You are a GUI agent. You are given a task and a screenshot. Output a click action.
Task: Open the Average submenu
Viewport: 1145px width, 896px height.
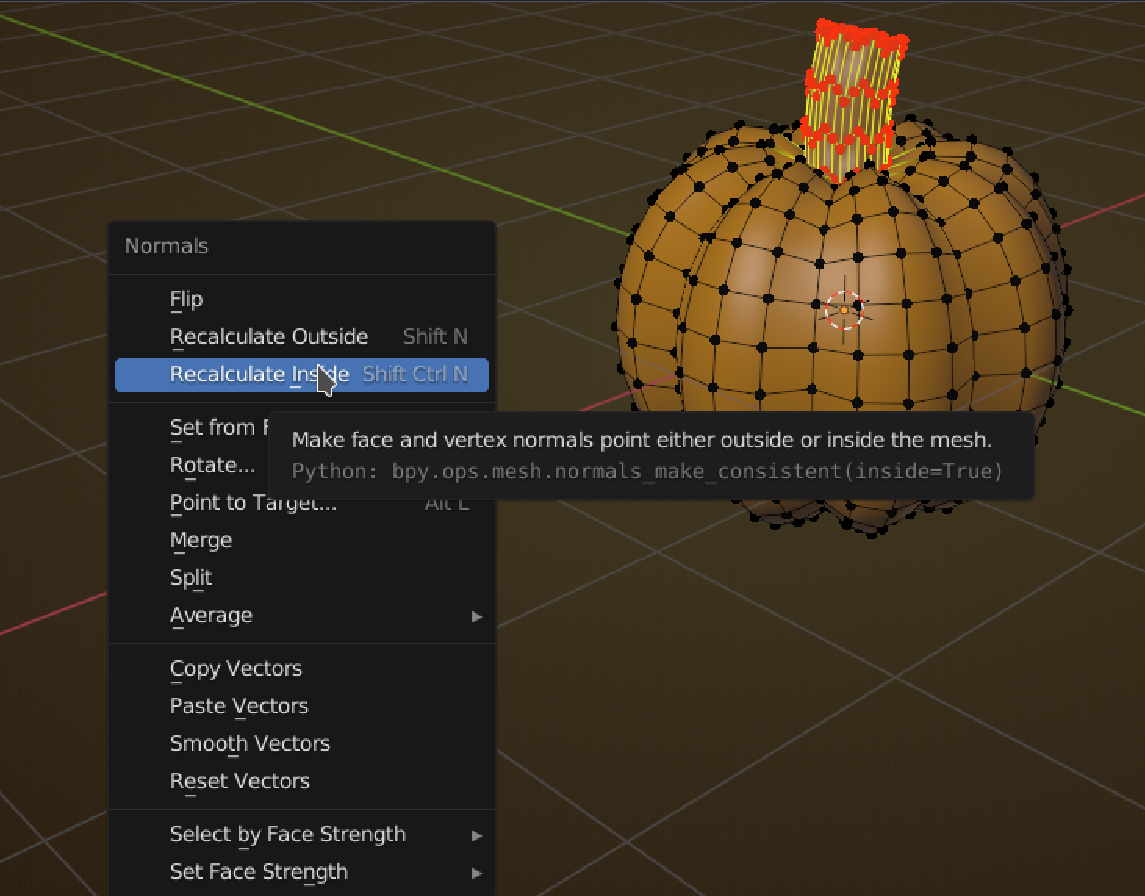point(302,616)
